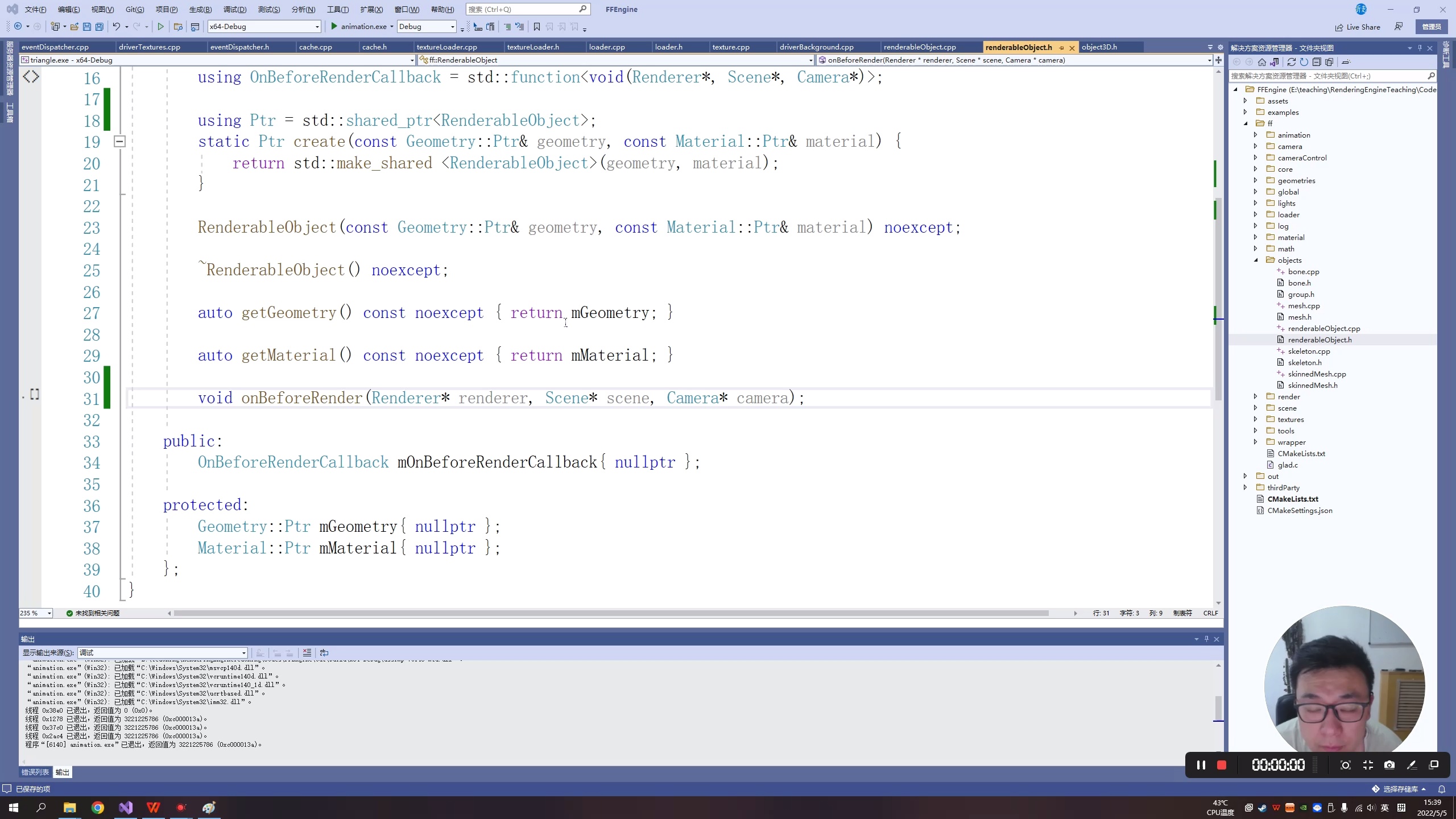Click Collapse All icon in Solution Explorer

[x=1316, y=62]
